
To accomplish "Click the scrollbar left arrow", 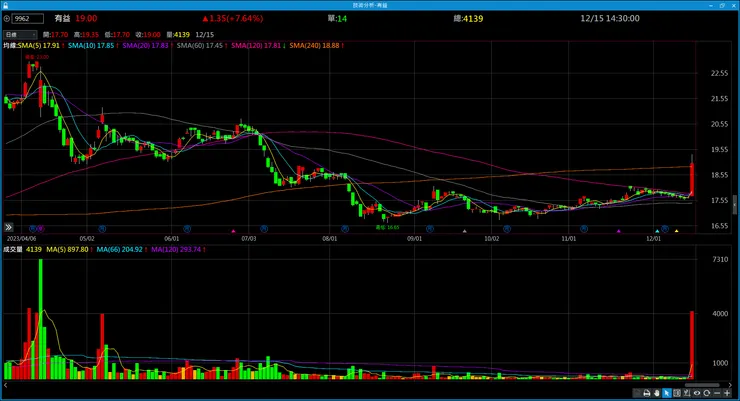I will [5, 385].
